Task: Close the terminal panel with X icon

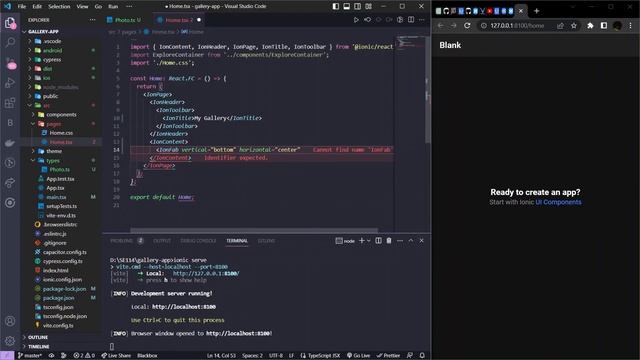Action: (422, 241)
